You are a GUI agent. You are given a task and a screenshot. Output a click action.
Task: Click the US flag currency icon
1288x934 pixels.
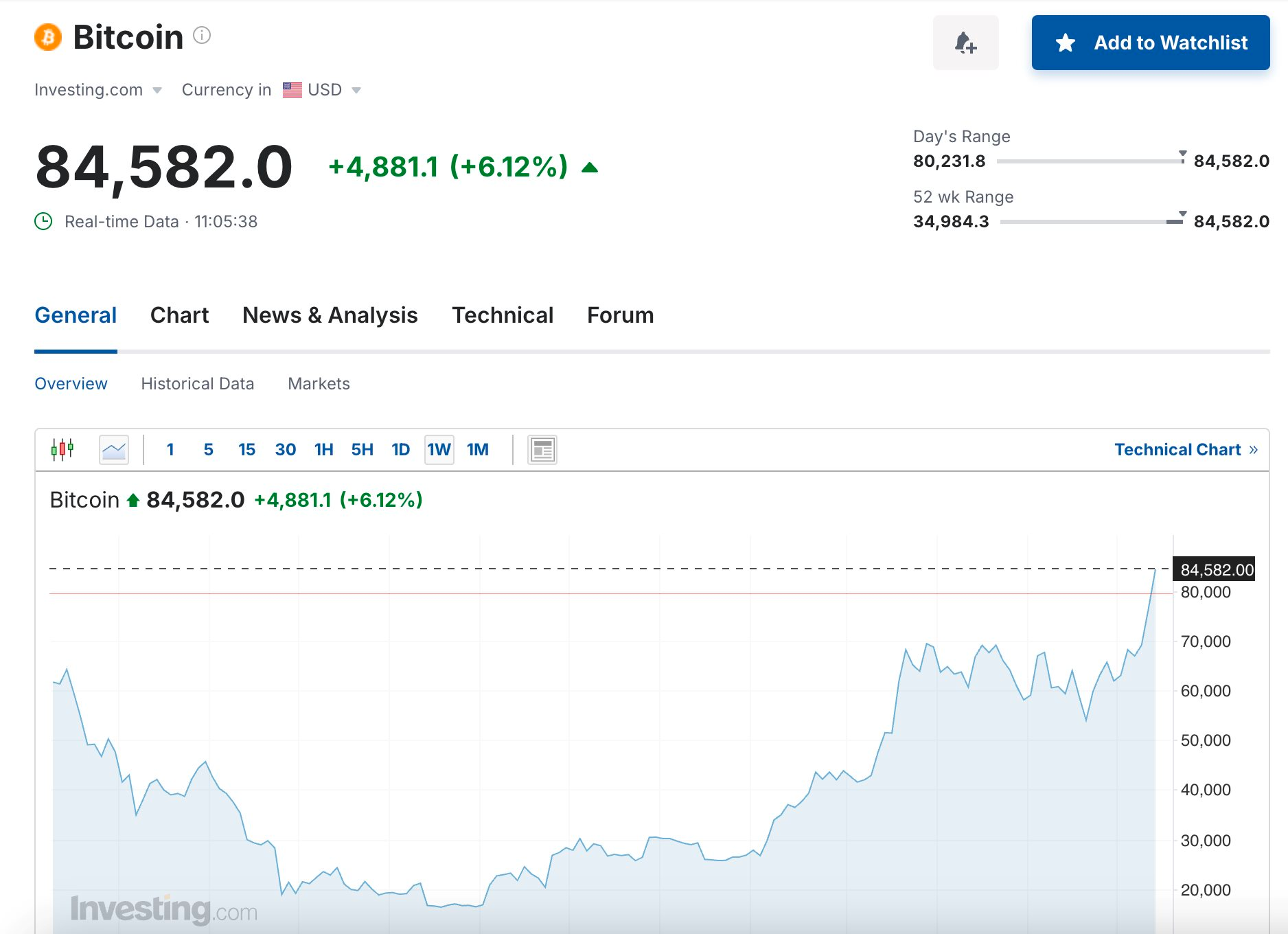[x=292, y=90]
